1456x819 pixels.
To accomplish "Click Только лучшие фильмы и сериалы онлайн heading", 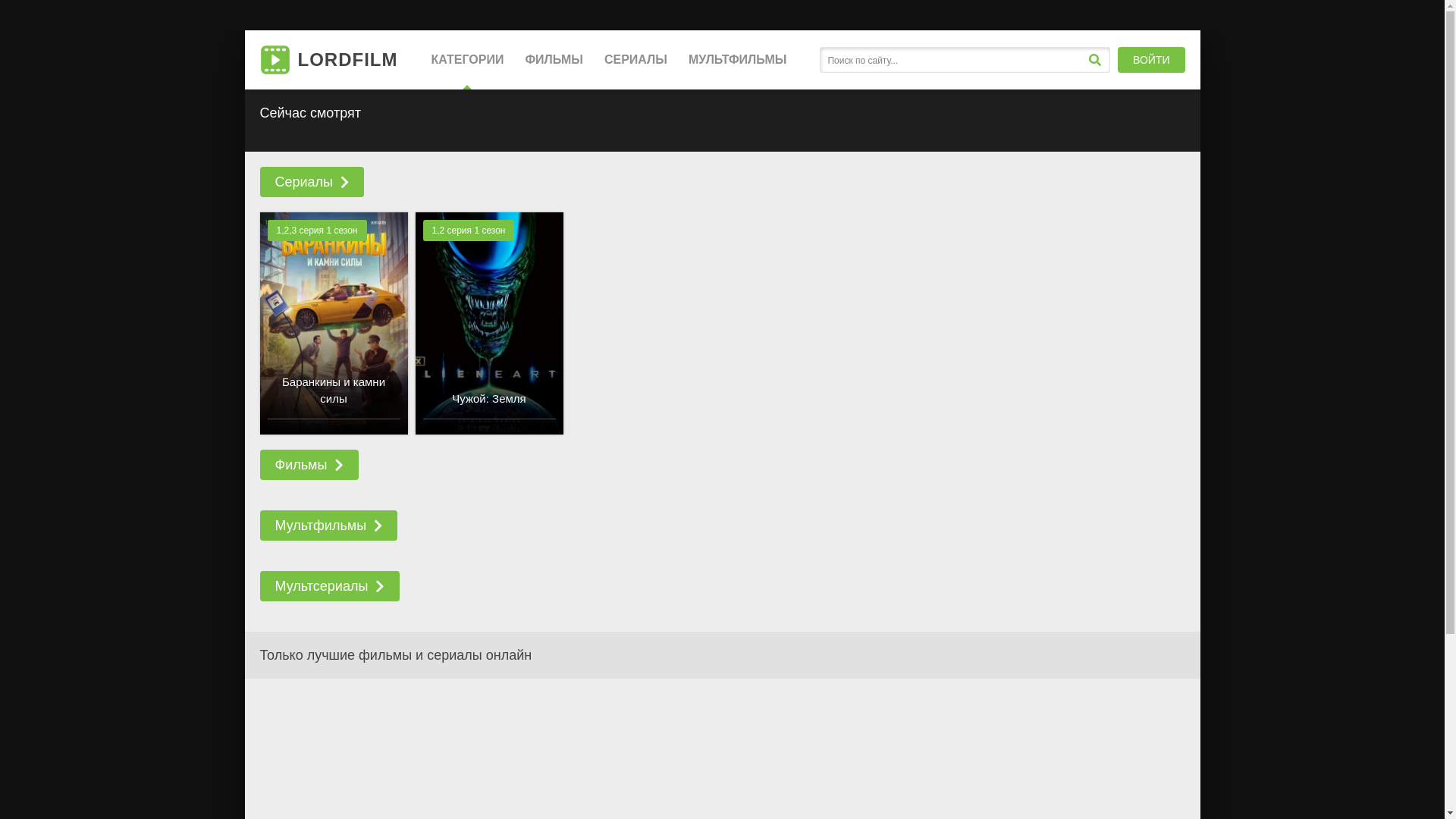I will [x=395, y=655].
